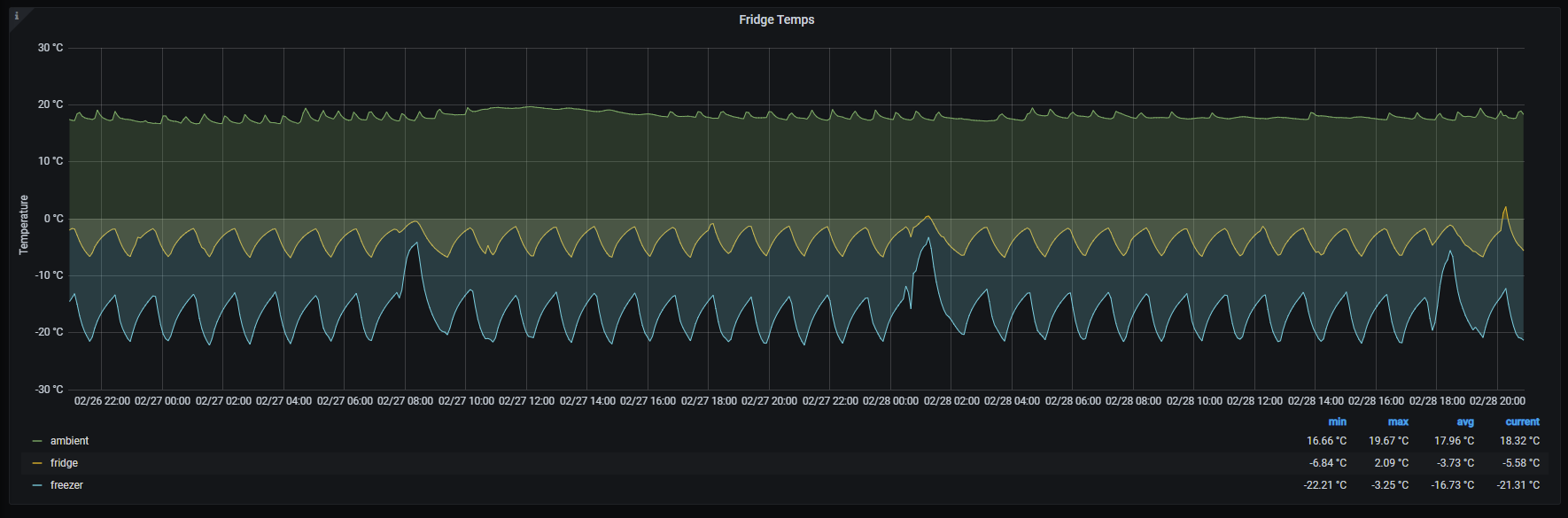Click the freezer max value -3.25 °C
1568x518 pixels.
coord(1390,485)
